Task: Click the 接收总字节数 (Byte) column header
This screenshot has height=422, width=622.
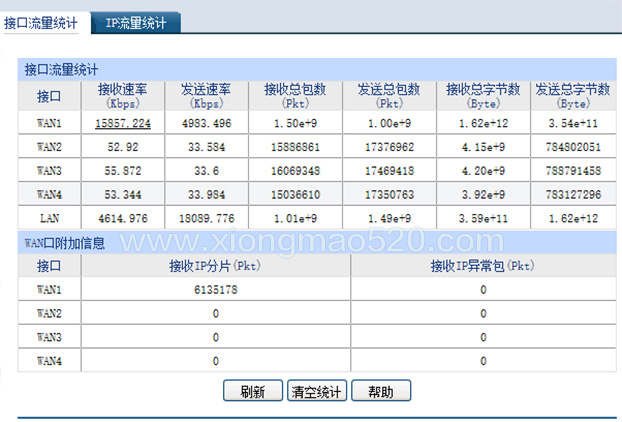Action: coord(483,96)
